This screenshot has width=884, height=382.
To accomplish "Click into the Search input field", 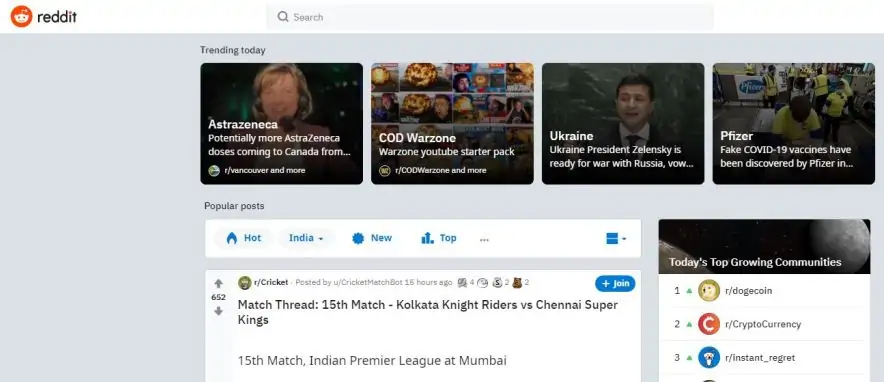I will point(490,17).
